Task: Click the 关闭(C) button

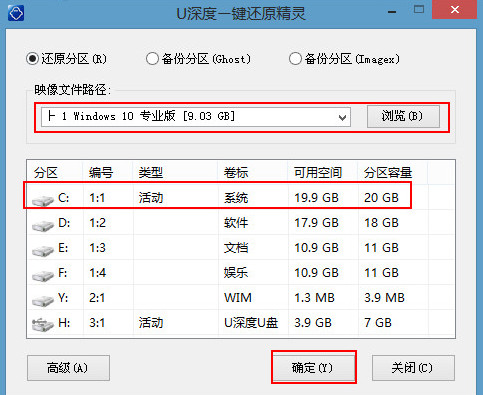Action: point(413,368)
